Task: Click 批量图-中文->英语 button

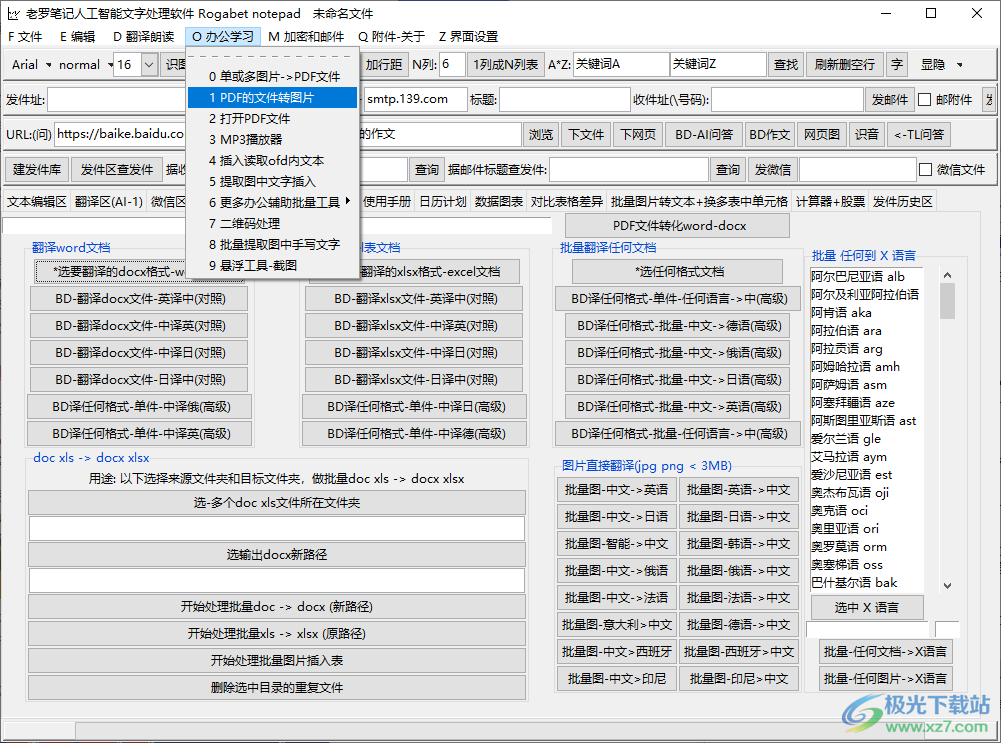Action: point(616,490)
